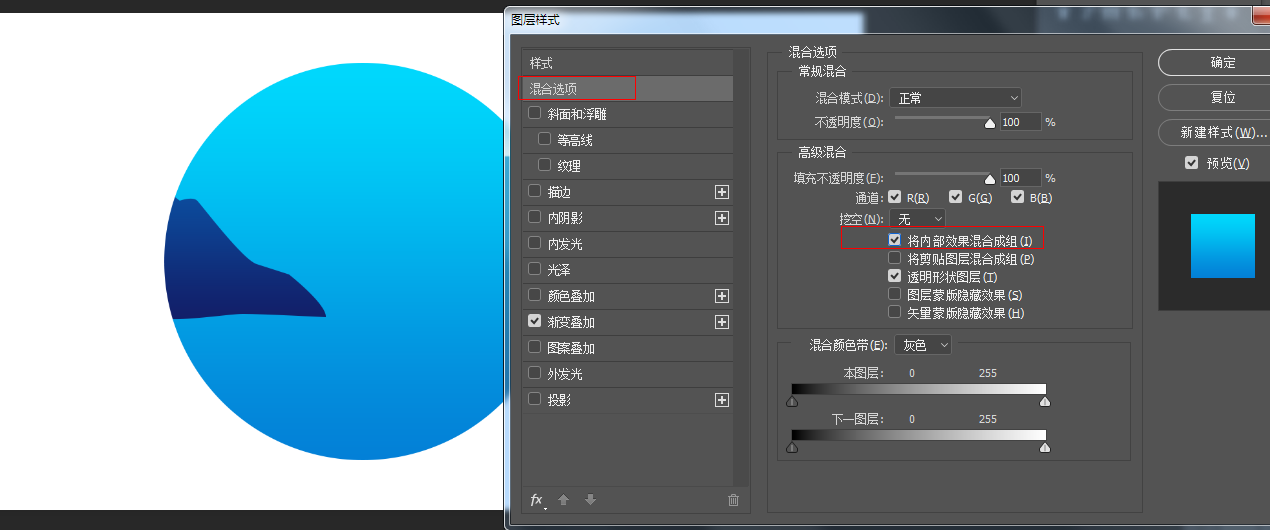This screenshot has height=530, width=1270.
Task: Add another 渐变叠加 effect plus icon
Action: [722, 322]
